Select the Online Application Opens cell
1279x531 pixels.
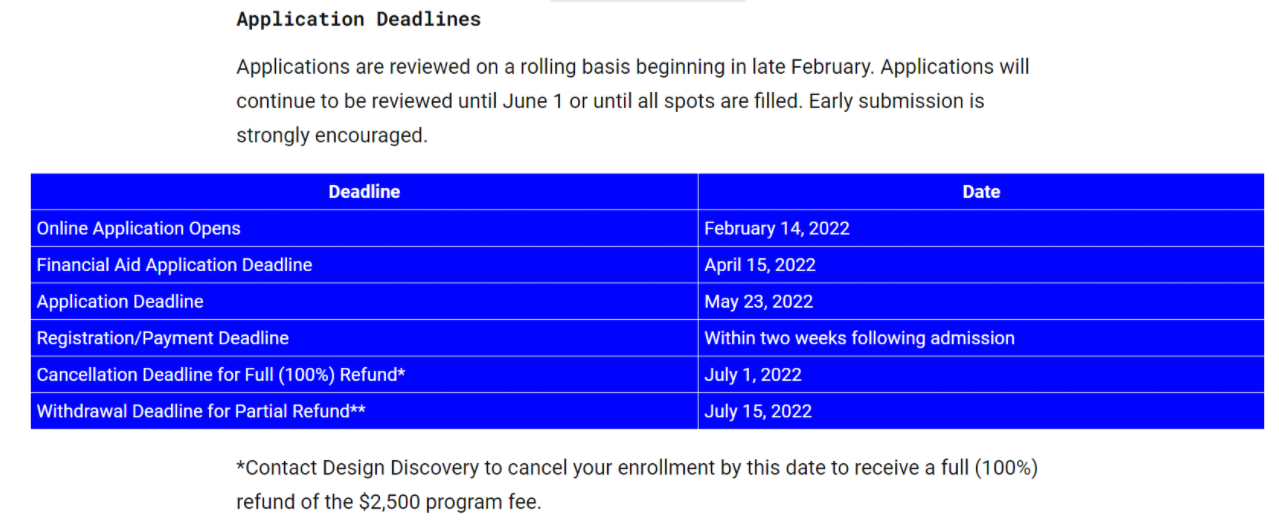(139, 228)
